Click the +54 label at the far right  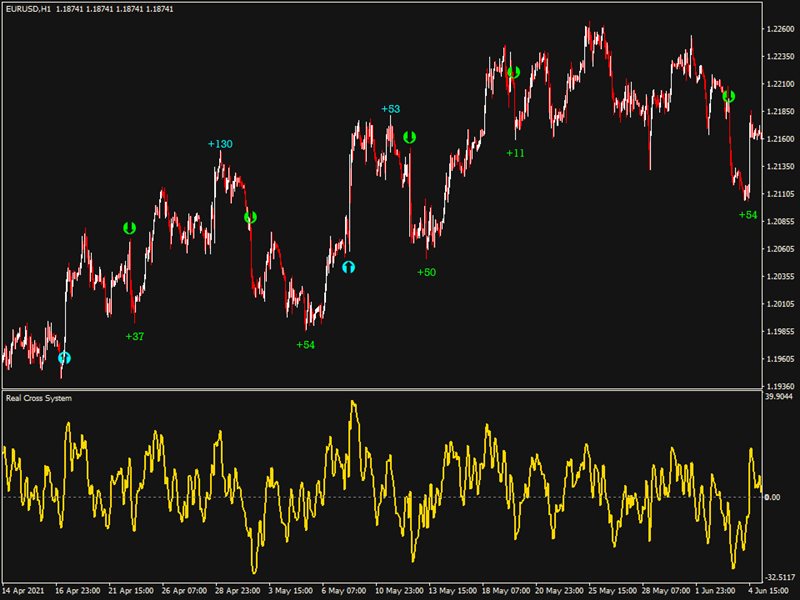(748, 215)
